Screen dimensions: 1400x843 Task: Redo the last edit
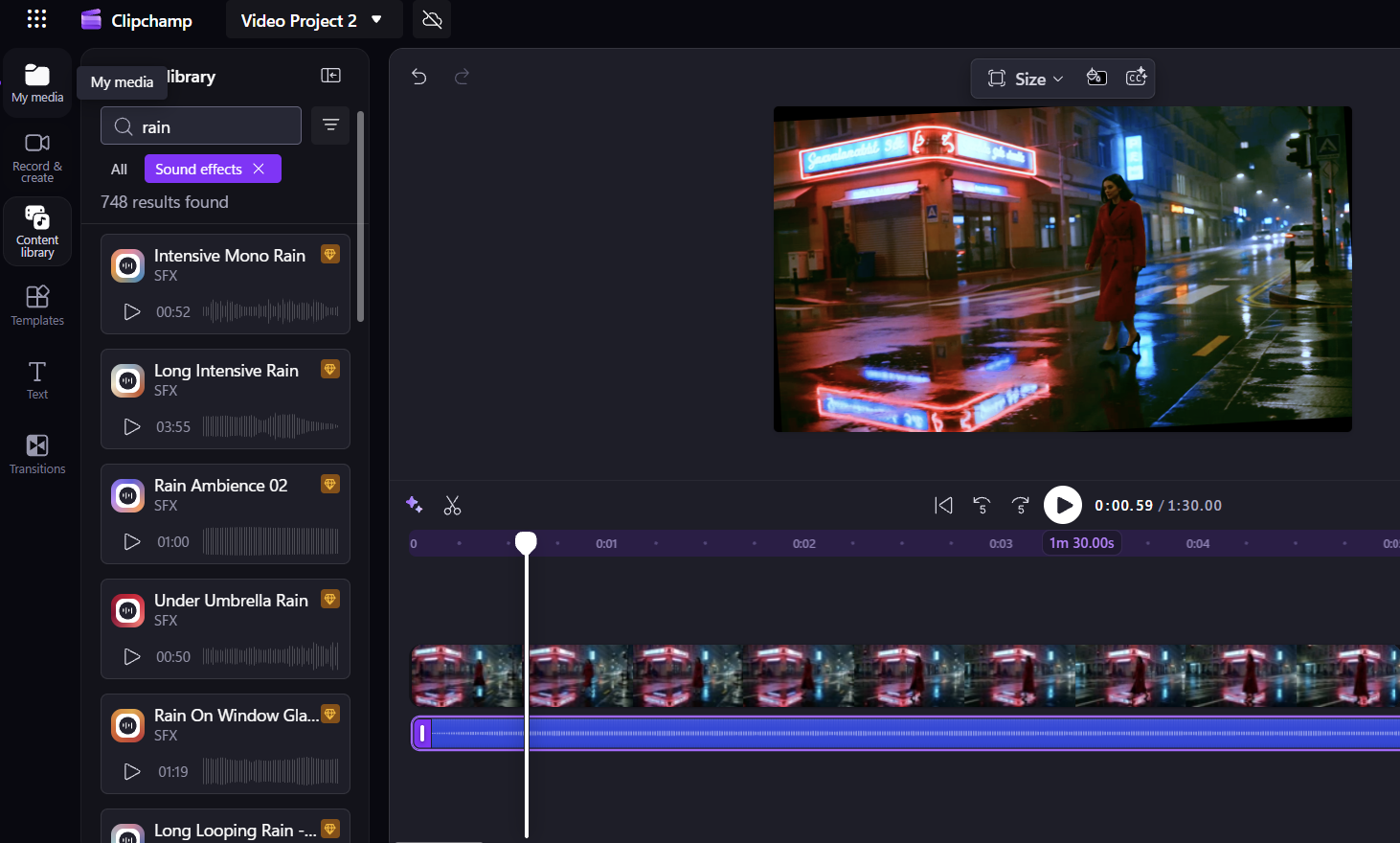click(462, 77)
